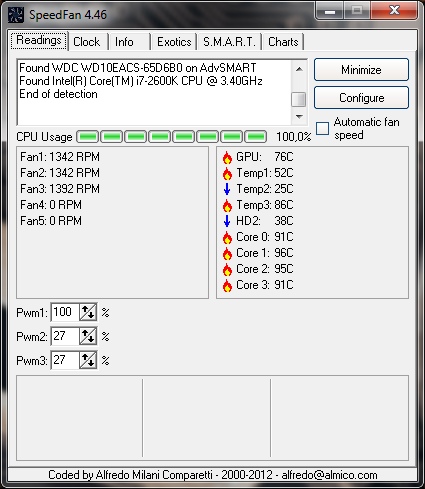Switch to the Clock tab
Image resolution: width=425 pixels, height=489 pixels.
[x=88, y=42]
